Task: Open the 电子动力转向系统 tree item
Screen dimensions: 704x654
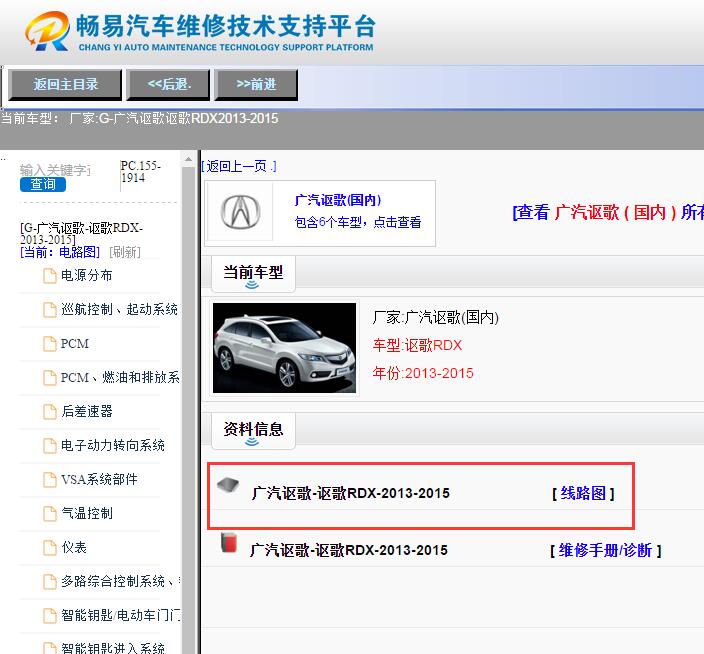Action: pos(113,445)
